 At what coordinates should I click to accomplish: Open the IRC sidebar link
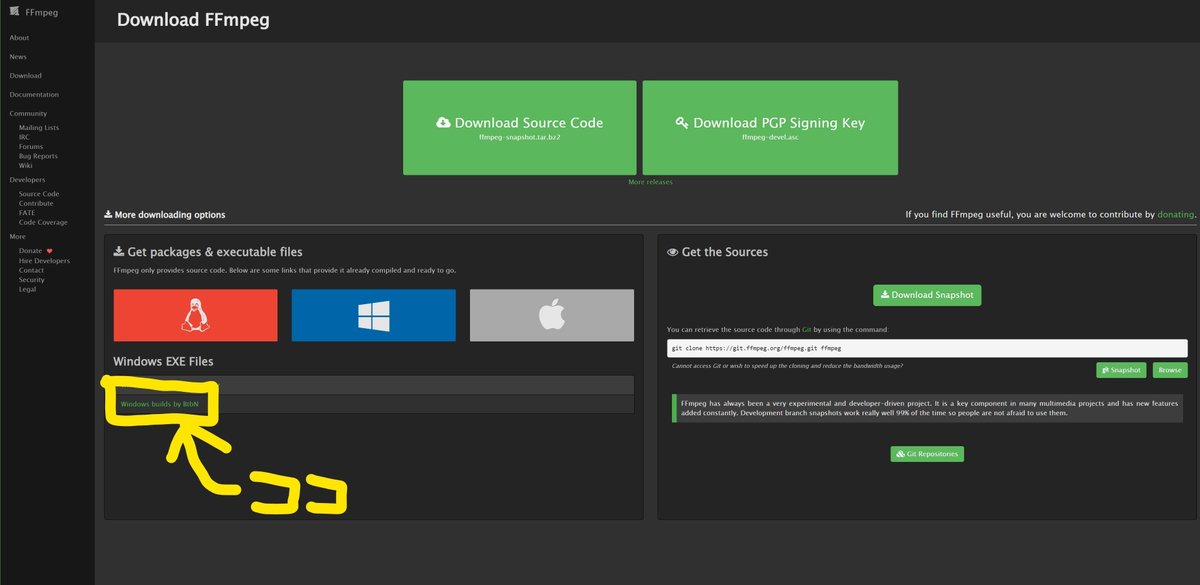click(x=24, y=137)
